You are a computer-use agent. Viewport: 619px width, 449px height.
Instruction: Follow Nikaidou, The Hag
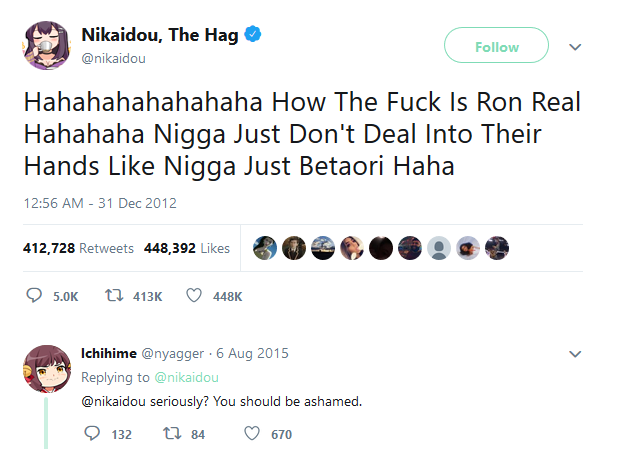pyautogui.click(x=496, y=47)
